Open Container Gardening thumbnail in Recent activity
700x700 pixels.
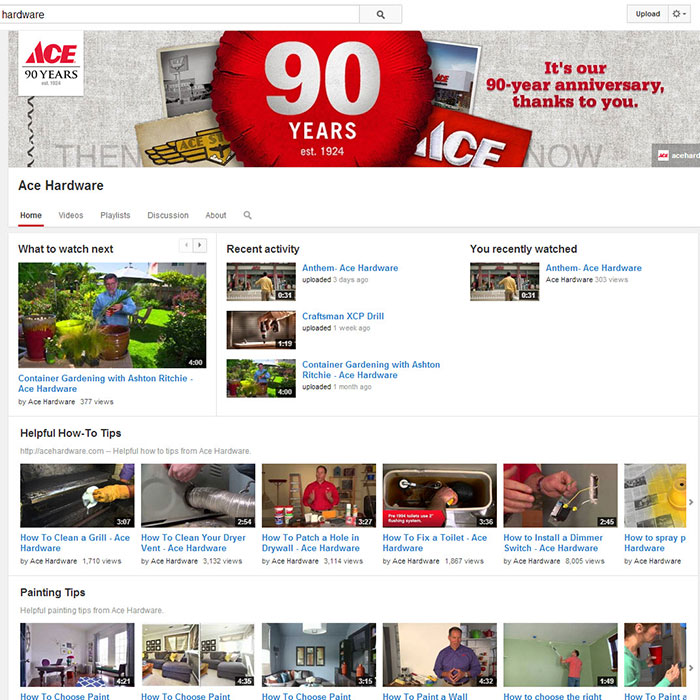point(261,378)
